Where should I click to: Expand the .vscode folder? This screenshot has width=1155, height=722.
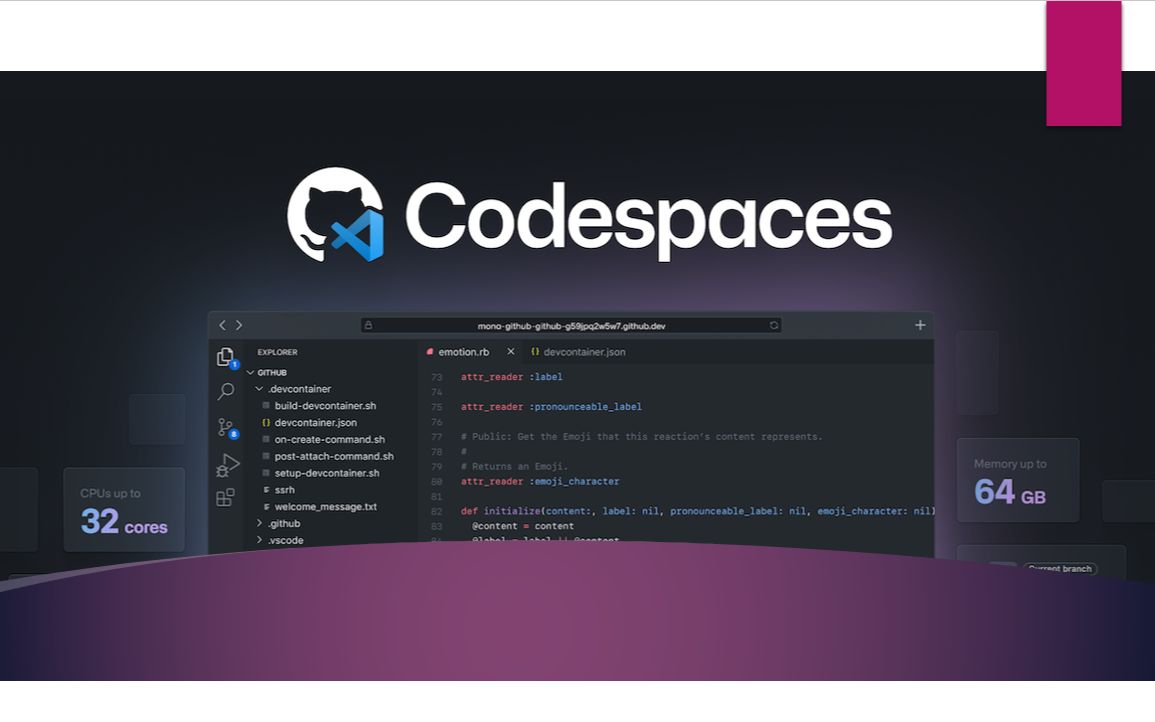[259, 540]
